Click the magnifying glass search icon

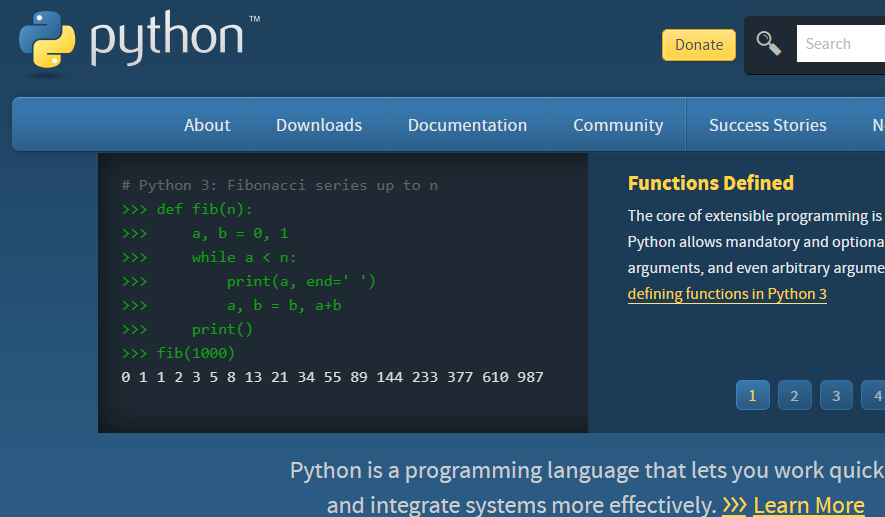pyautogui.click(x=768, y=43)
